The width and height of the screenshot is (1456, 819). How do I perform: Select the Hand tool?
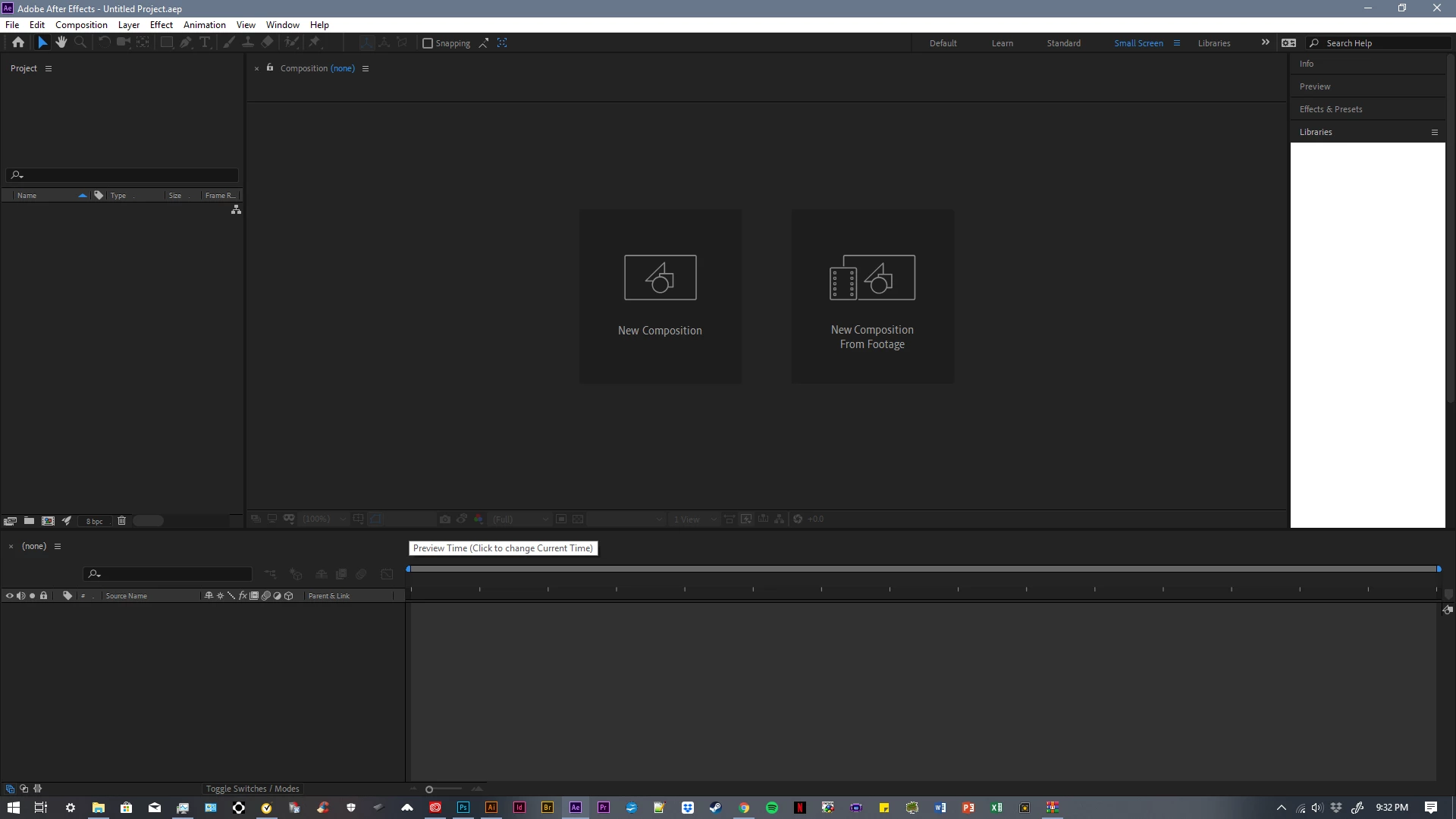tap(61, 42)
